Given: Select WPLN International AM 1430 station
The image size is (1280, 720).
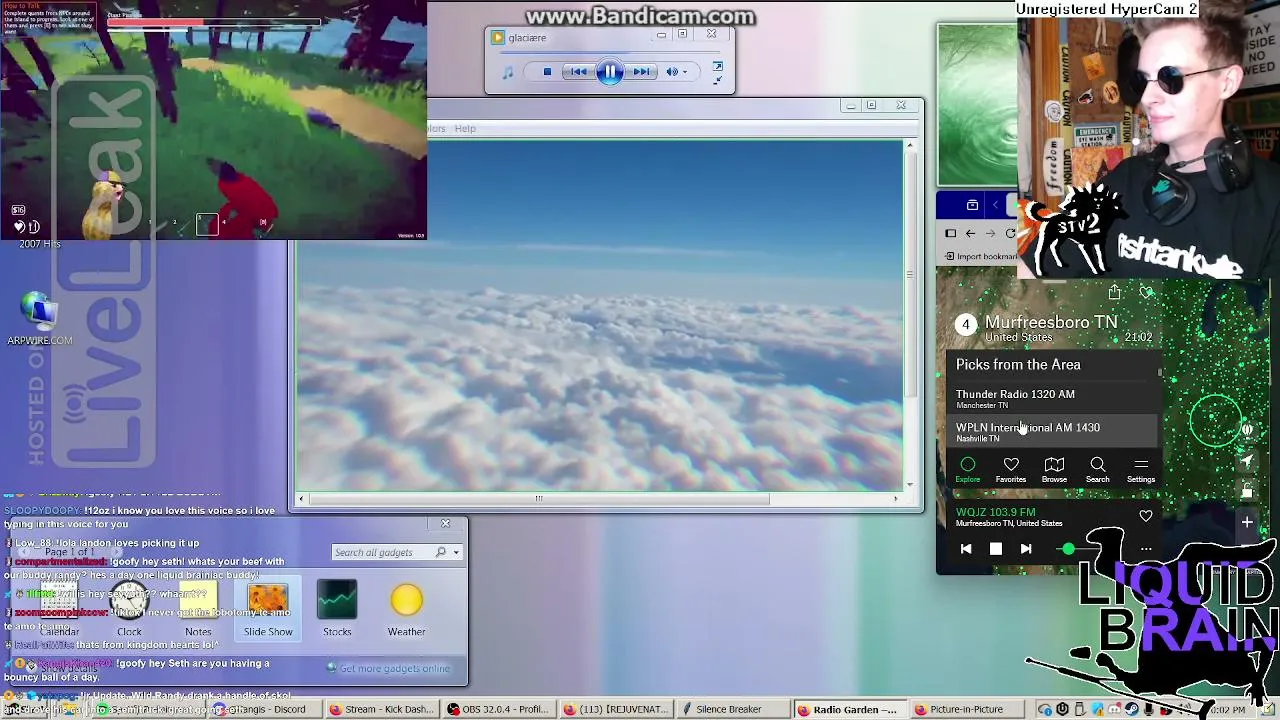Looking at the screenshot, I should pyautogui.click(x=1051, y=431).
